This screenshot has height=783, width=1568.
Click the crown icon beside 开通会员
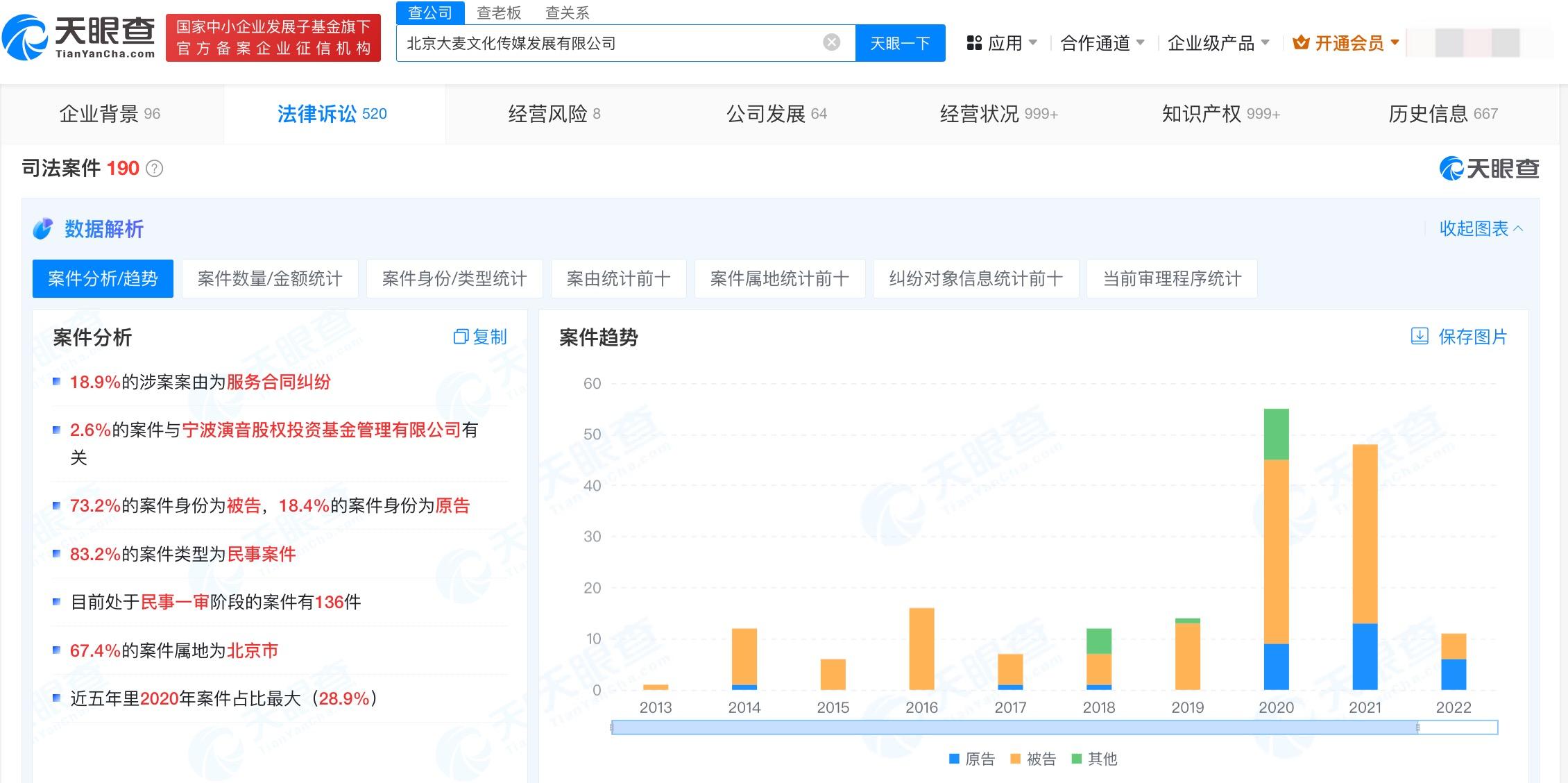point(1301,43)
